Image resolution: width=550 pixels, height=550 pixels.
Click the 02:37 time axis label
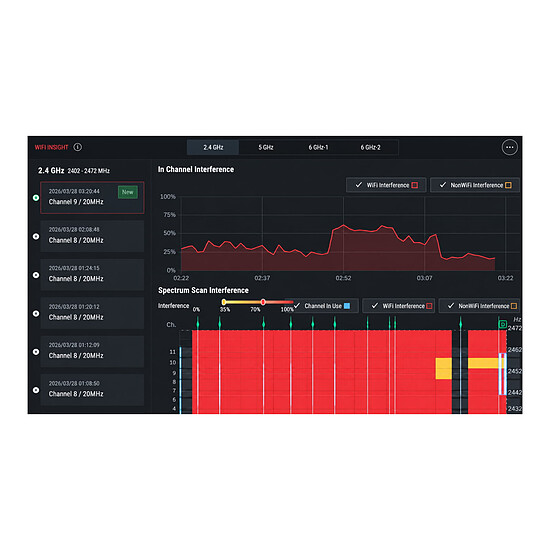tap(262, 278)
